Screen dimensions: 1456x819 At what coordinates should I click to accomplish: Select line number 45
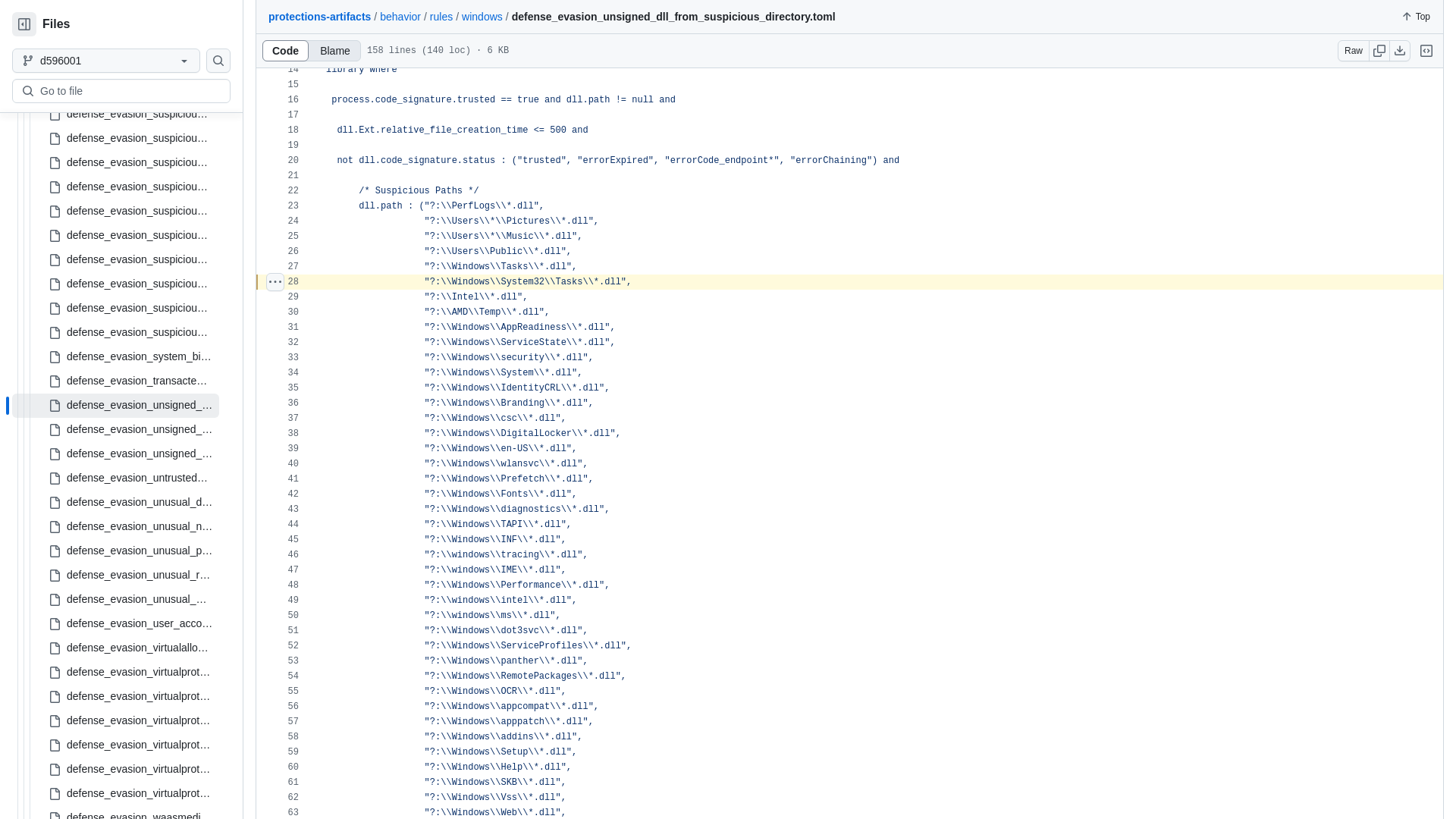coord(293,540)
